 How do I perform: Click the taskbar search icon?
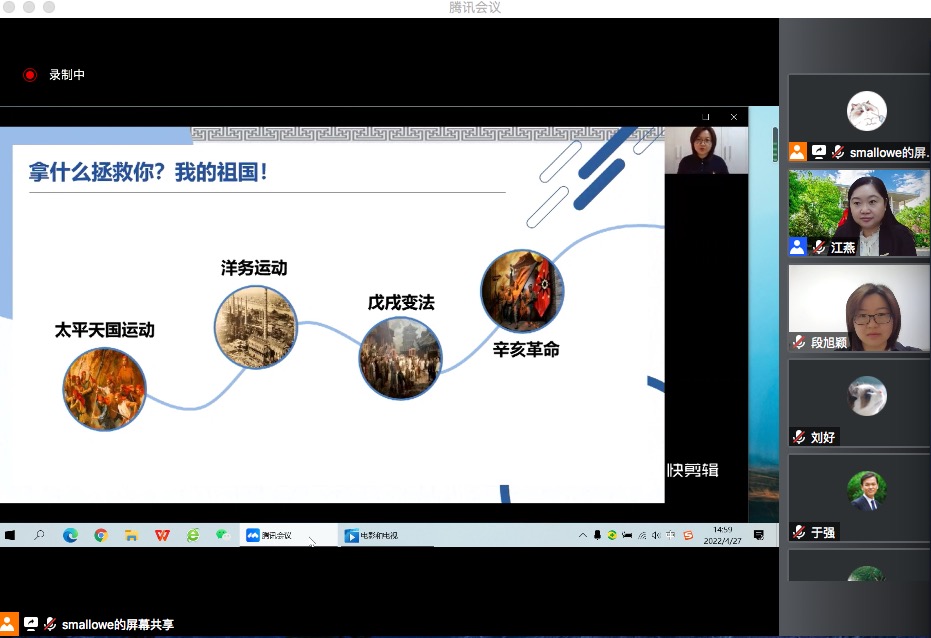[x=39, y=535]
